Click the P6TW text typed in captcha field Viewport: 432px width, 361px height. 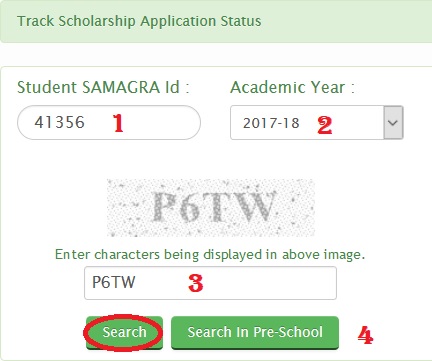click(114, 282)
